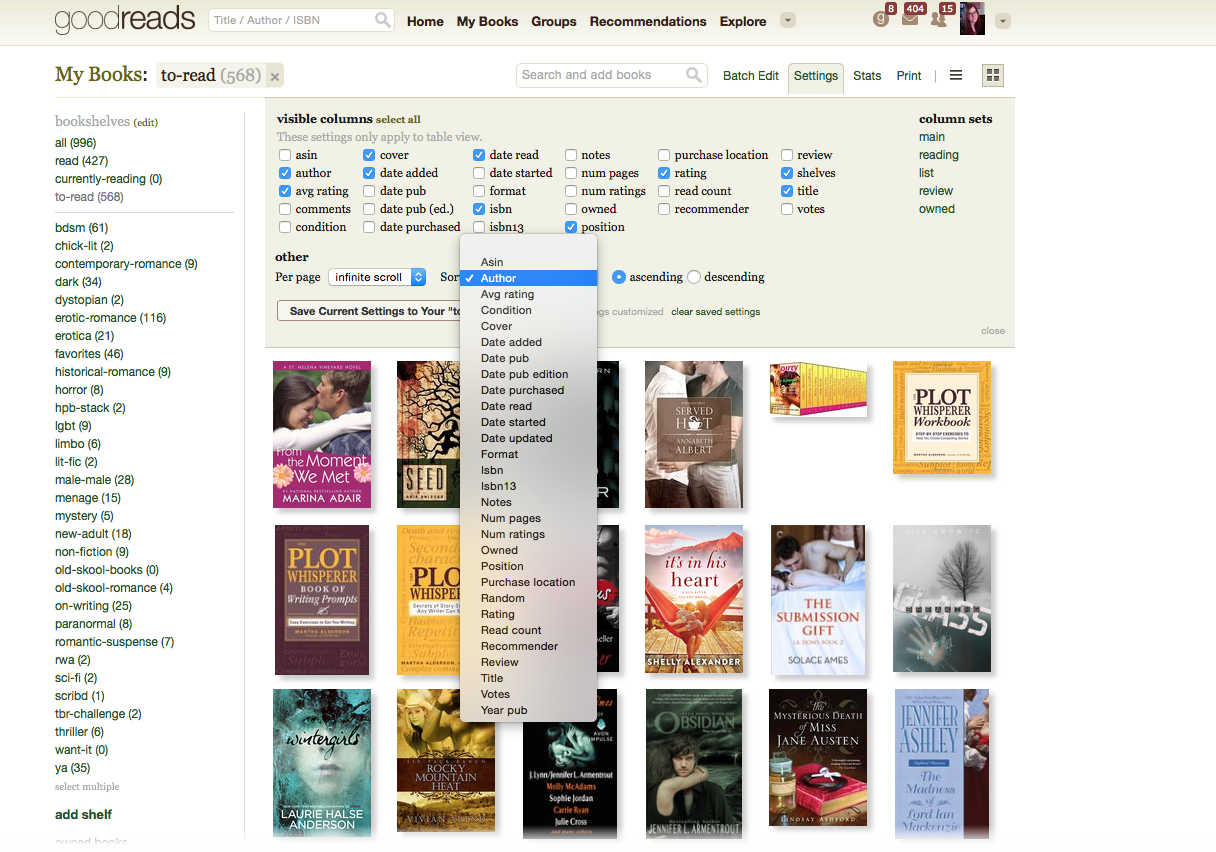Screen dimensions: 1216x852
Task: Click the search magnifier in the Title/Author/ISBN box
Action: tap(383, 20)
